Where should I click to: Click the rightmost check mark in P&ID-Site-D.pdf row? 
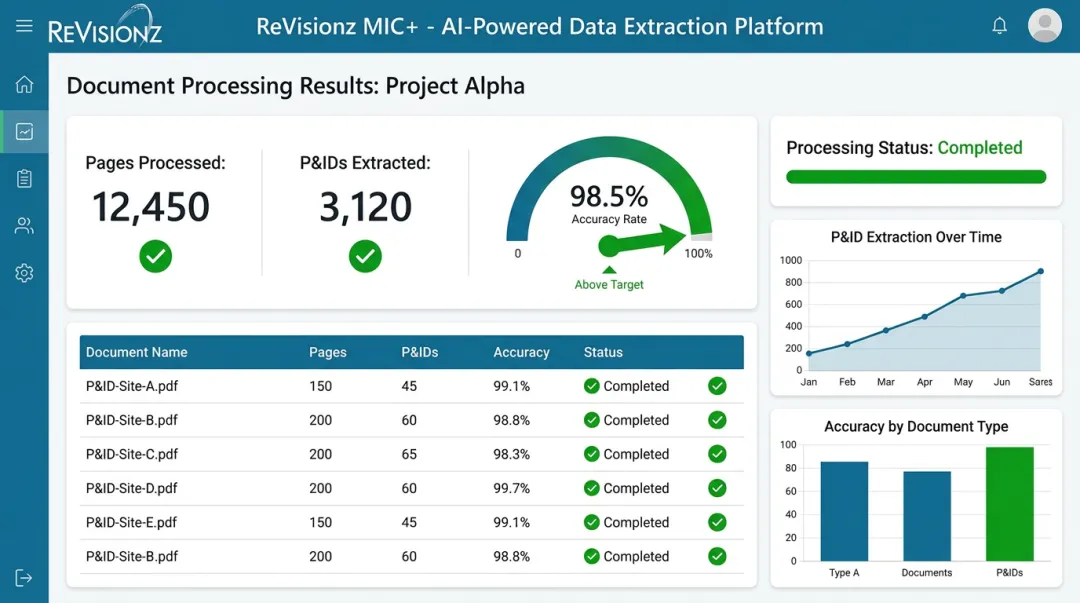[x=717, y=488]
